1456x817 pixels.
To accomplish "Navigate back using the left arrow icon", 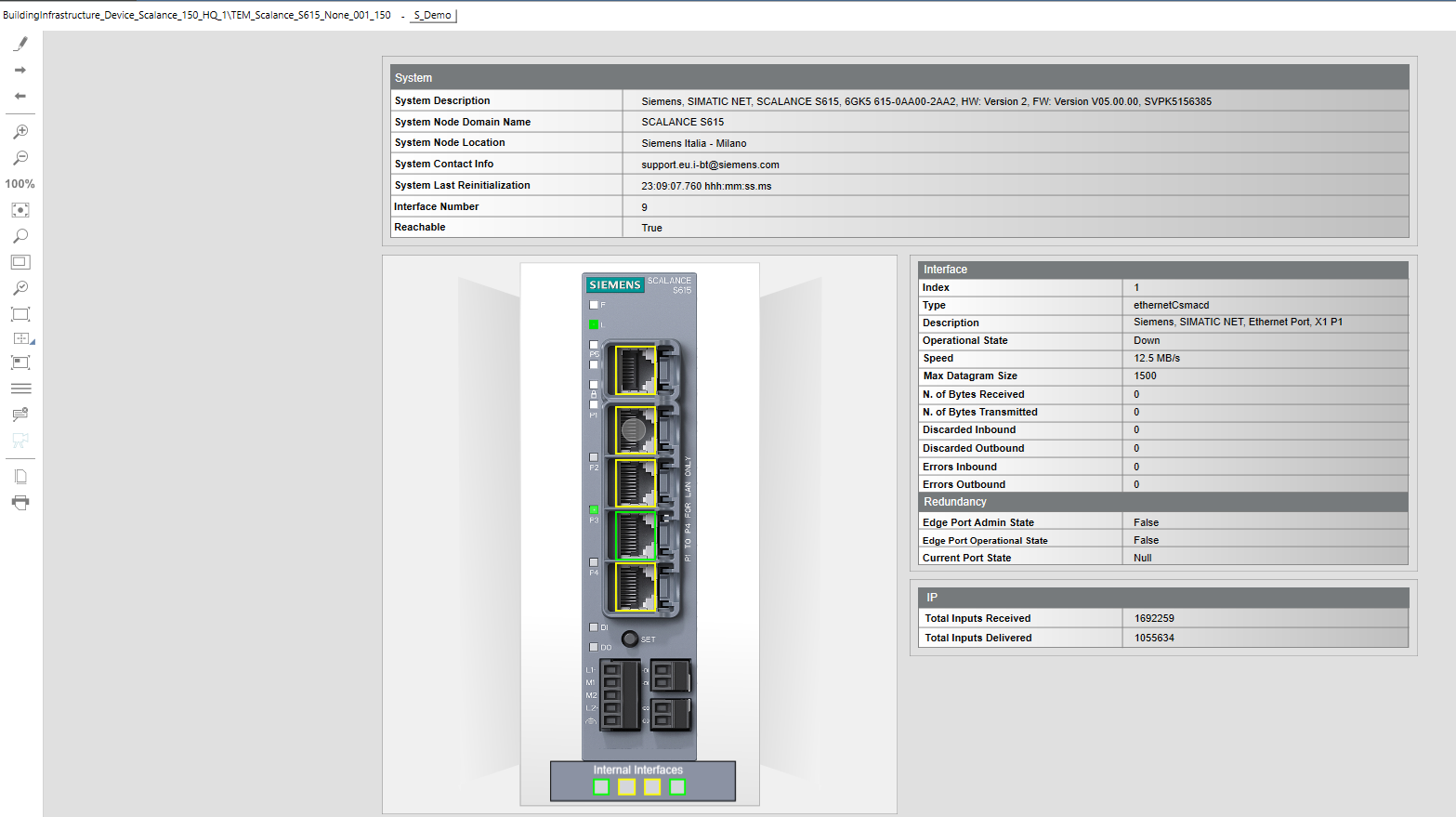I will click(x=20, y=96).
